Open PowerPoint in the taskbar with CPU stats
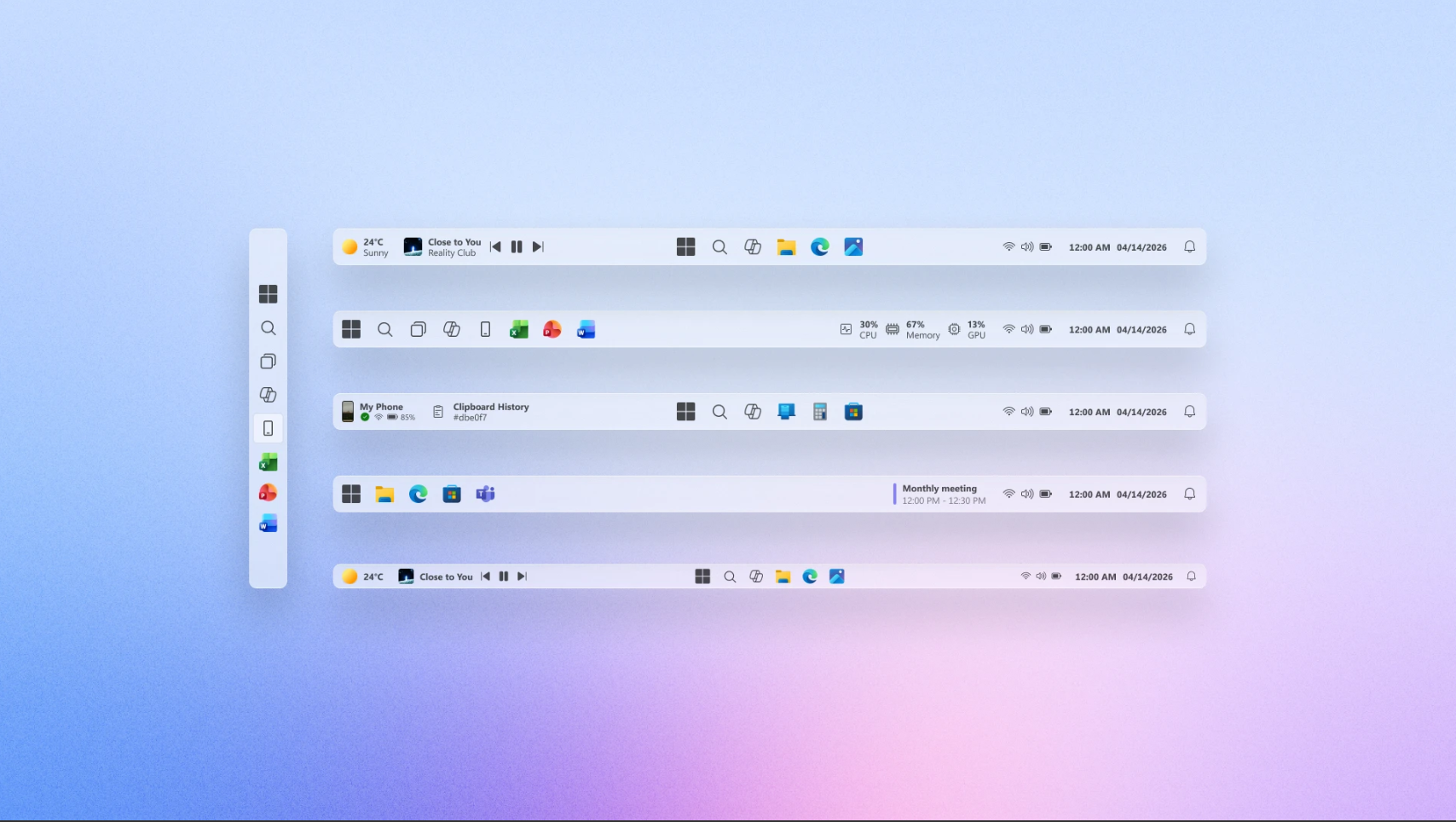 tap(552, 330)
